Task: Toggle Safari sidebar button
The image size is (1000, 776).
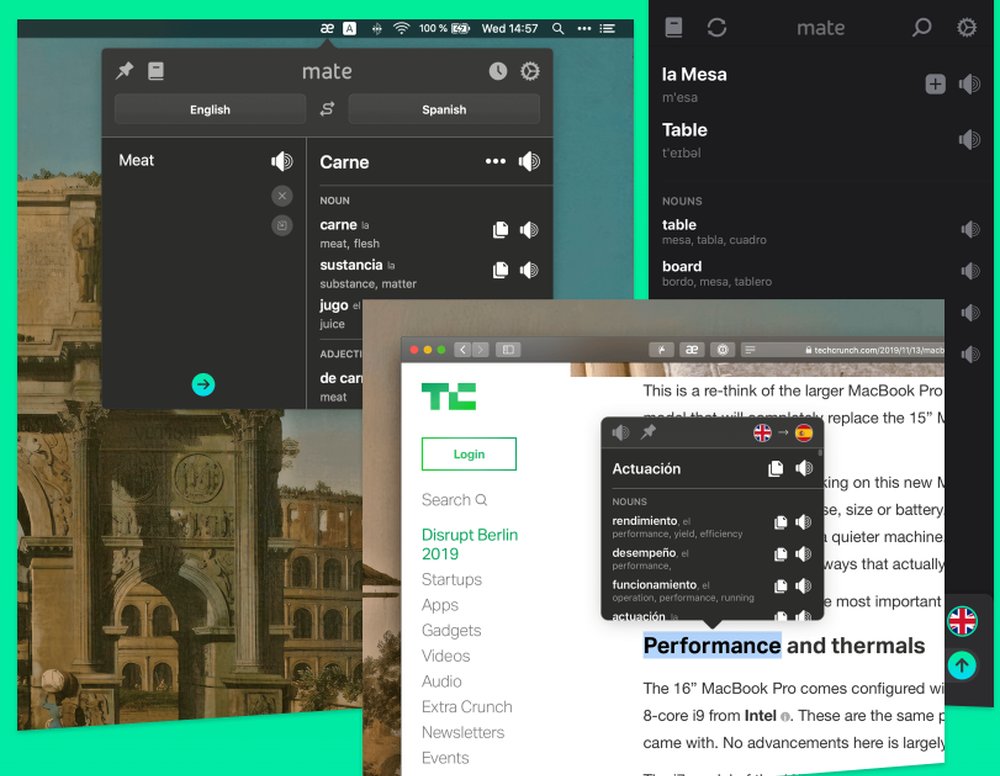Action: 508,349
